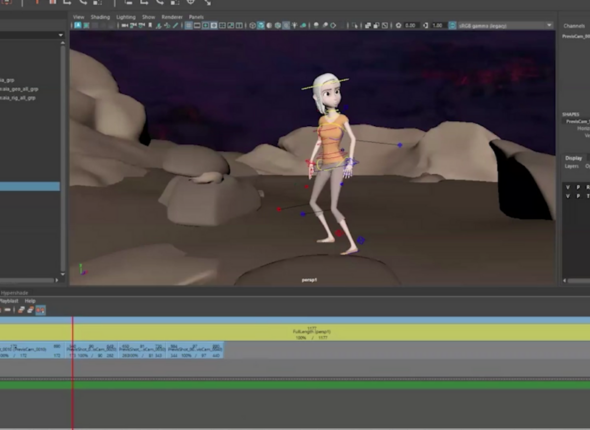The height and width of the screenshot is (430, 590).
Task: Toggle the Textured display icon
Action: [286, 26]
